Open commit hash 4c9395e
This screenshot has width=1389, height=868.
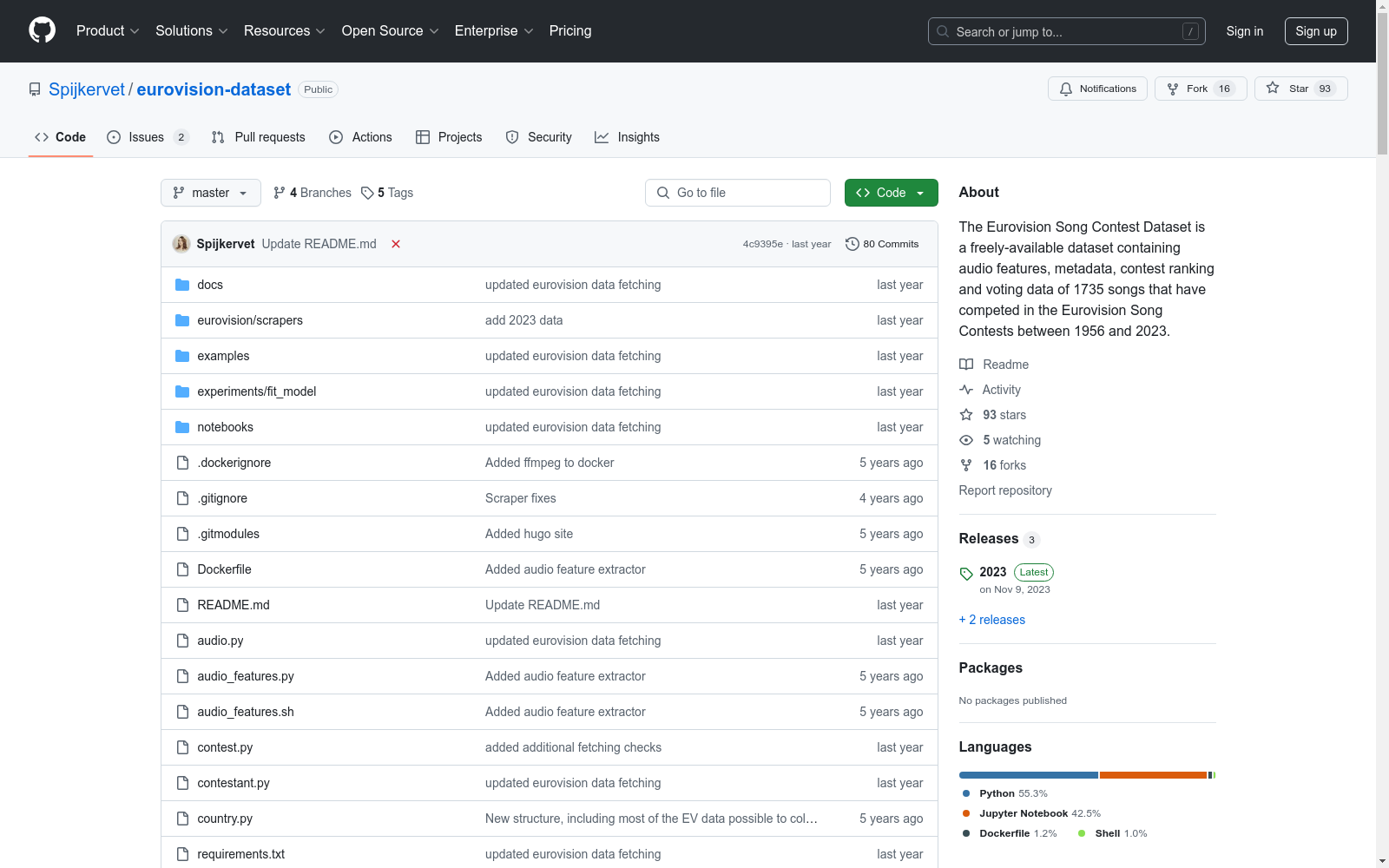(x=762, y=244)
